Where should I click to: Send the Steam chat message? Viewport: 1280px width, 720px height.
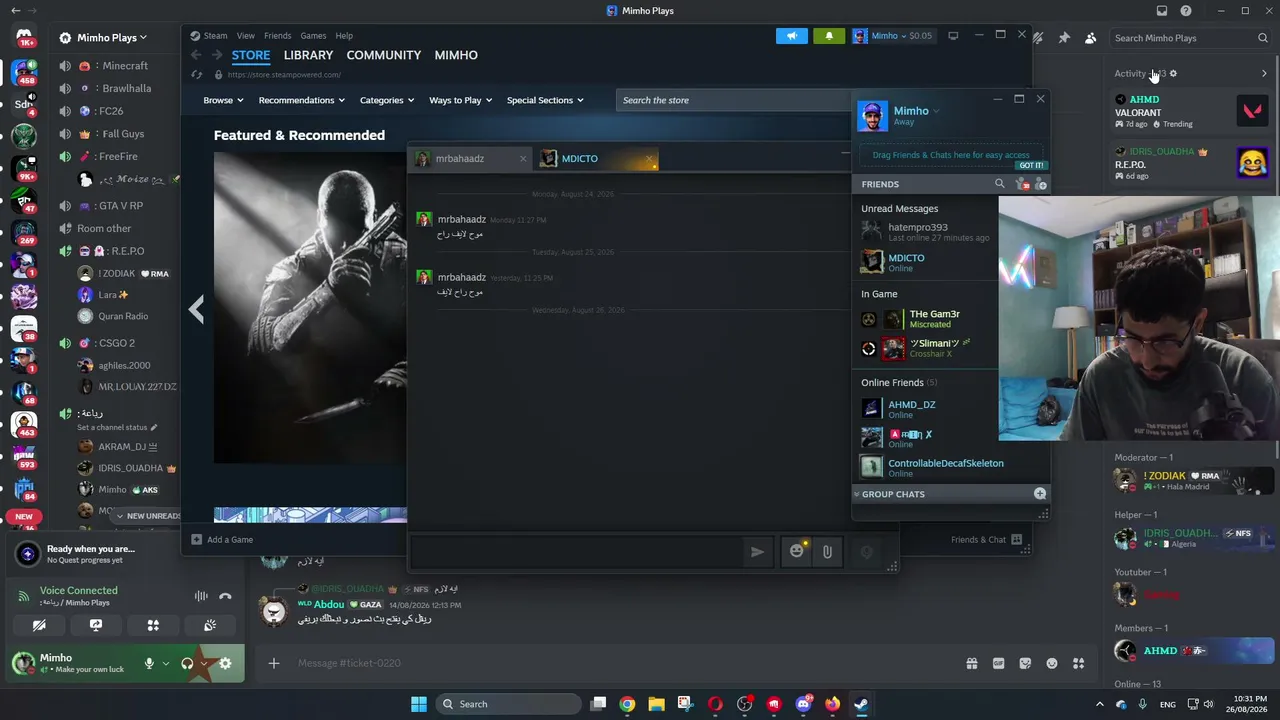click(x=757, y=552)
